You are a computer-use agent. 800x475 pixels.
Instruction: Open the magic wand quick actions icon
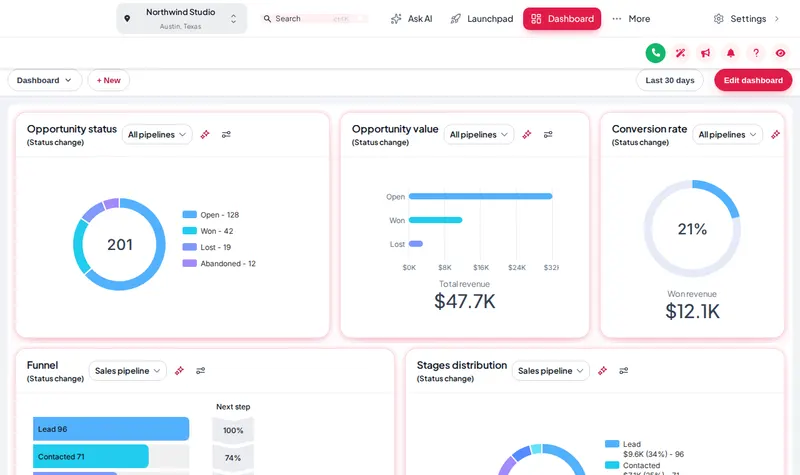click(x=680, y=53)
